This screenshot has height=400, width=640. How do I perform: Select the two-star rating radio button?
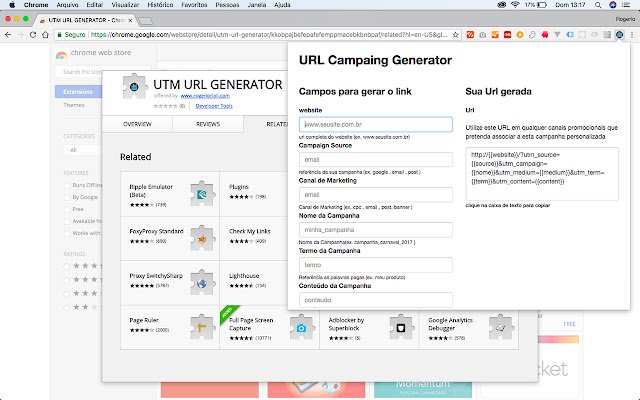click(x=67, y=307)
